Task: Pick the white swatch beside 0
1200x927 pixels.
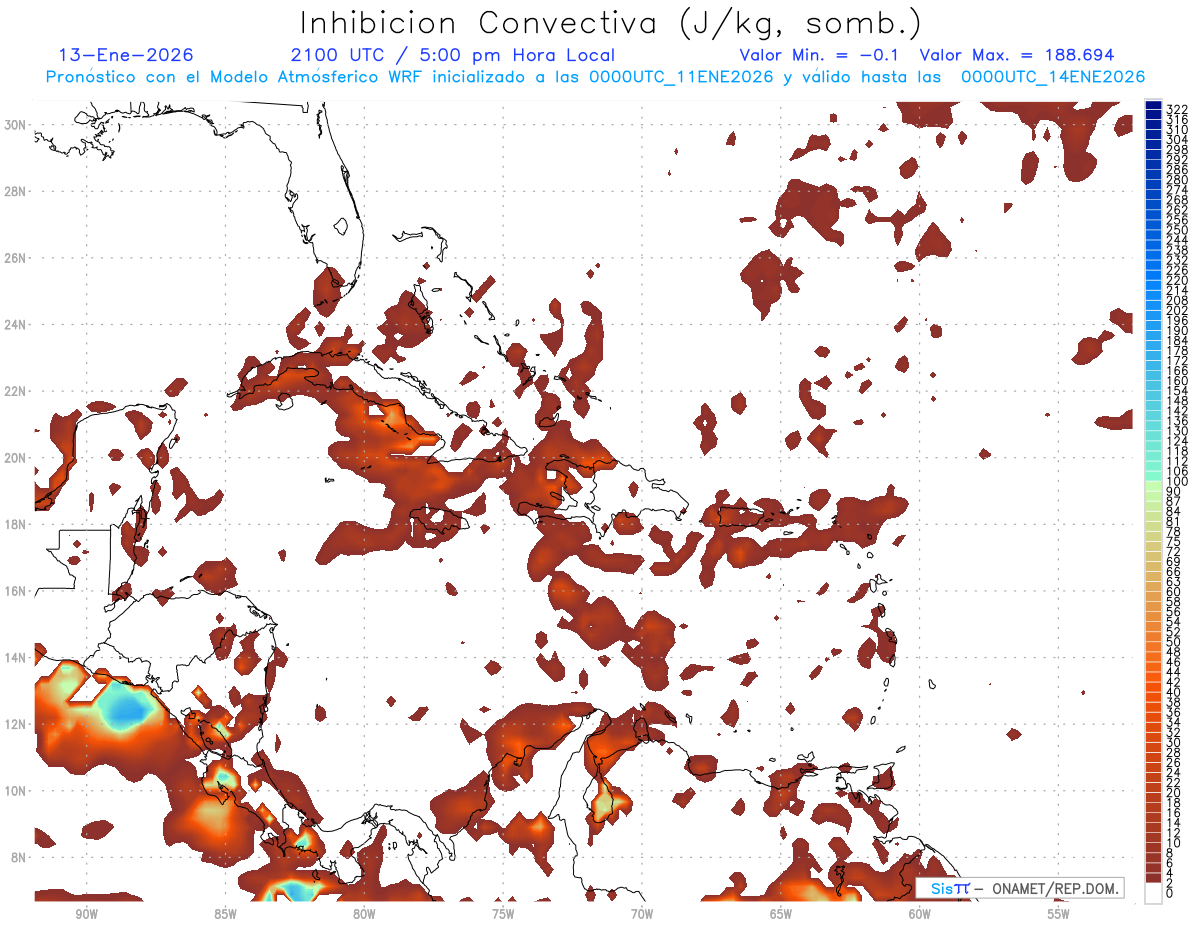Action: pos(1154,893)
